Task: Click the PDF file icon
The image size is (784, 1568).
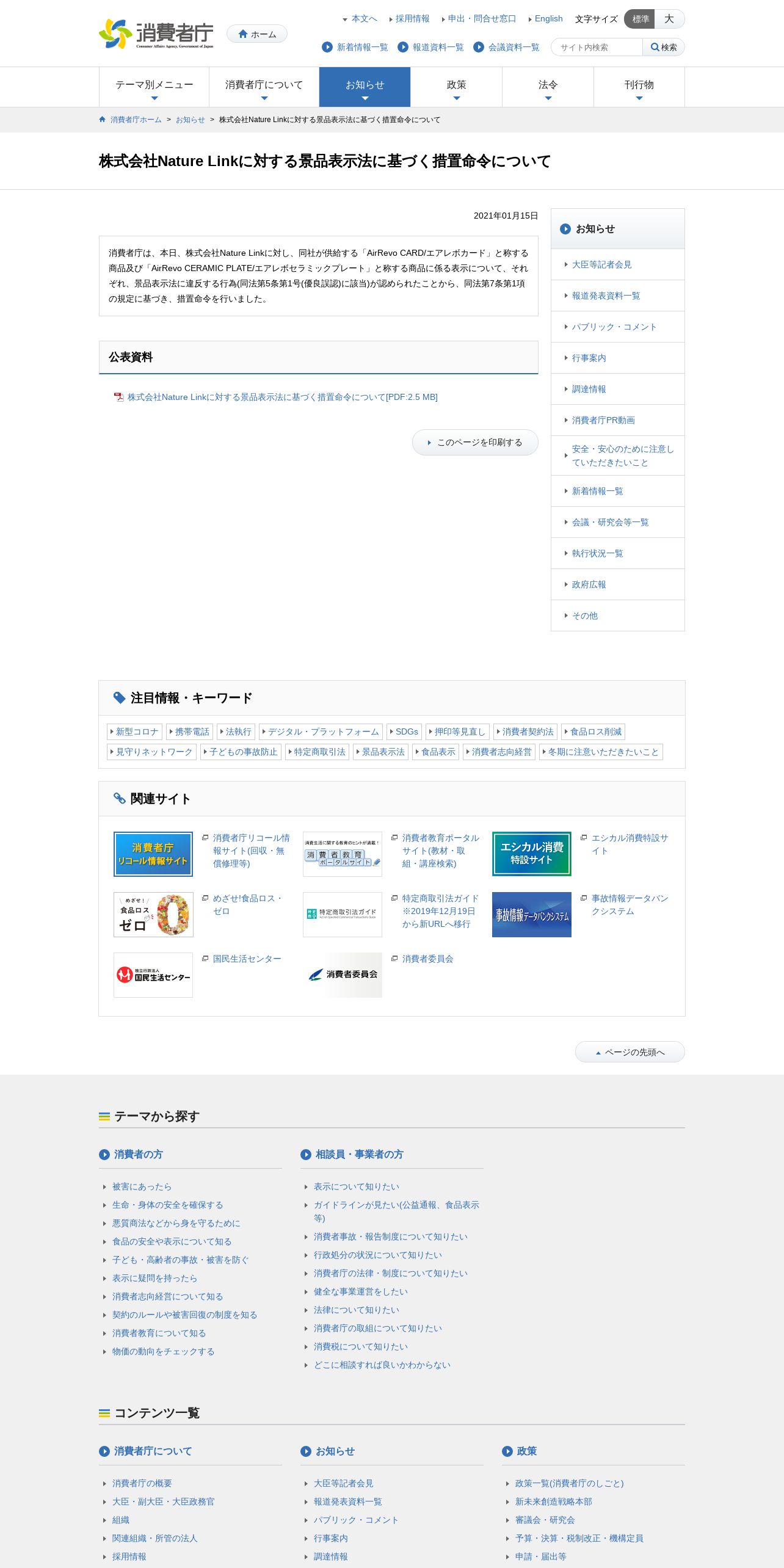Action: tap(119, 397)
